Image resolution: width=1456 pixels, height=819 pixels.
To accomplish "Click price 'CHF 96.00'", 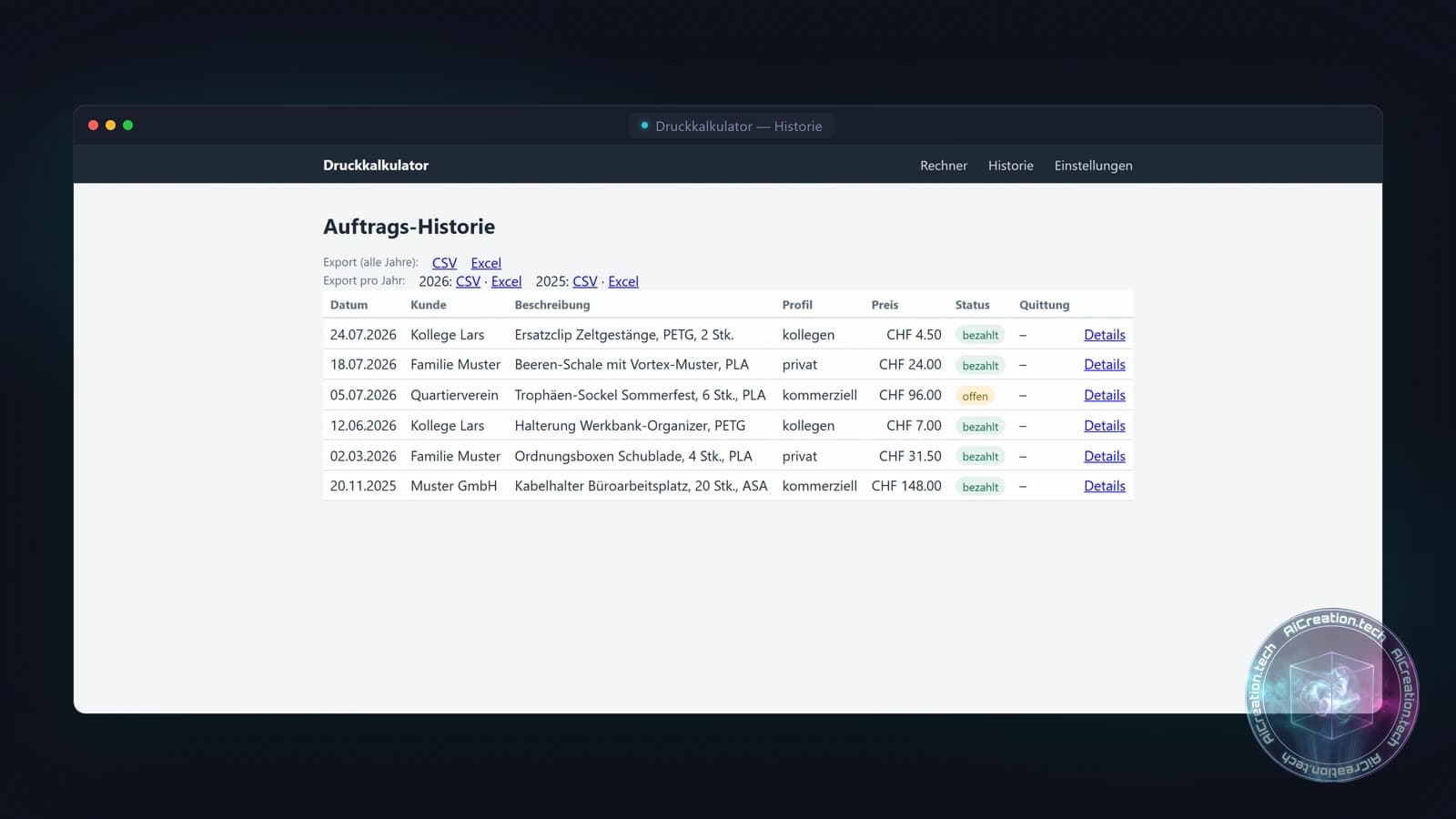I will (910, 395).
